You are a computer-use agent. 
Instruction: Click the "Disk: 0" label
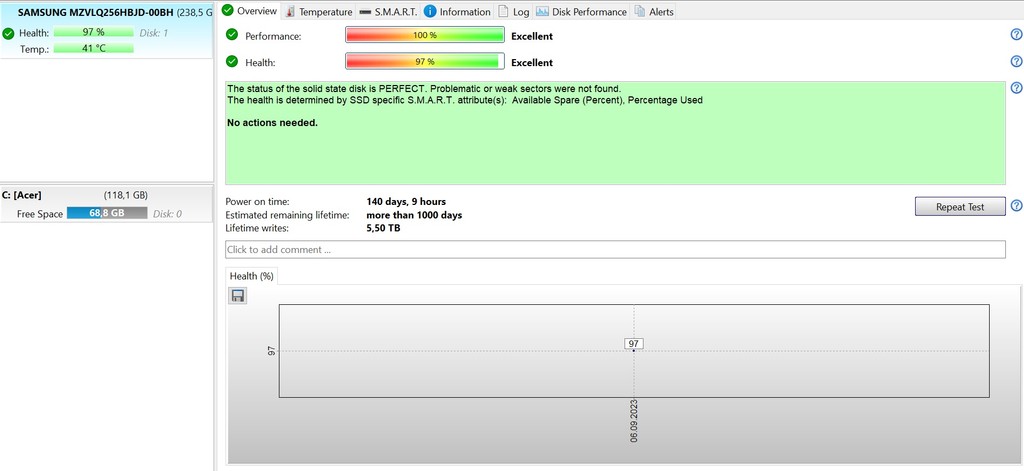[167, 214]
